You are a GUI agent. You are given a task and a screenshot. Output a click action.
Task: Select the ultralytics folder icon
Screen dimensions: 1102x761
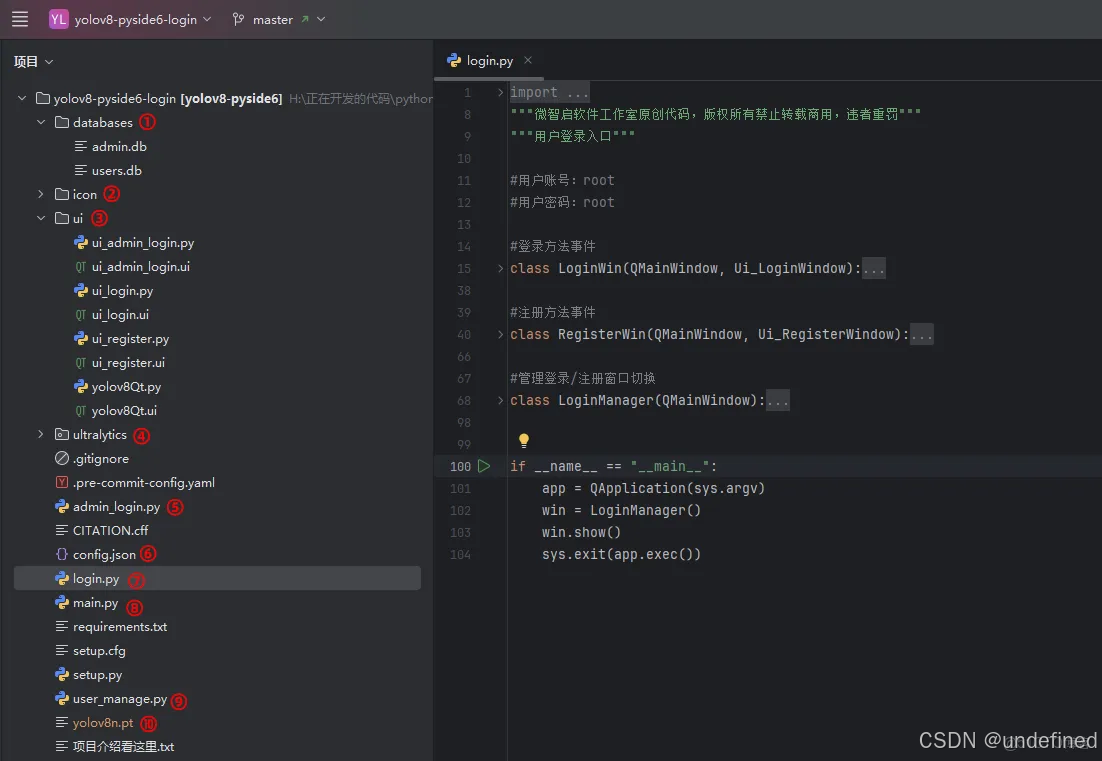(x=62, y=434)
